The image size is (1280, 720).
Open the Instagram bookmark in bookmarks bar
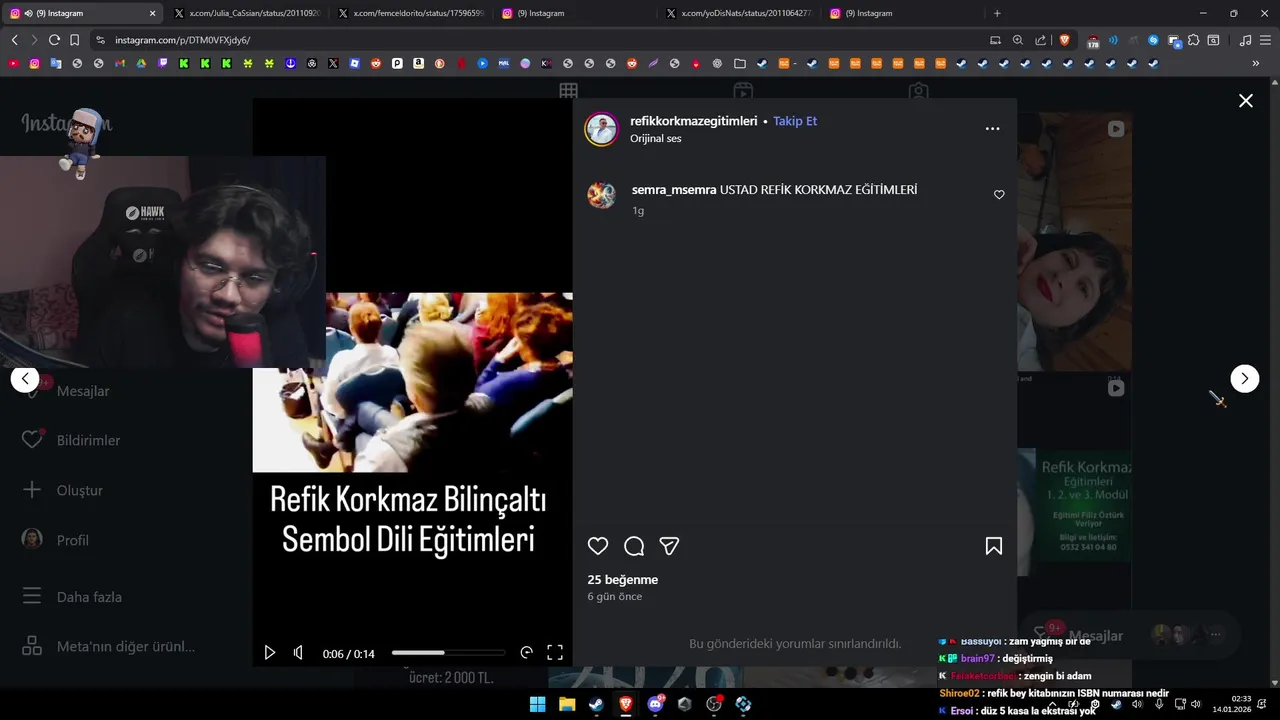coord(34,63)
